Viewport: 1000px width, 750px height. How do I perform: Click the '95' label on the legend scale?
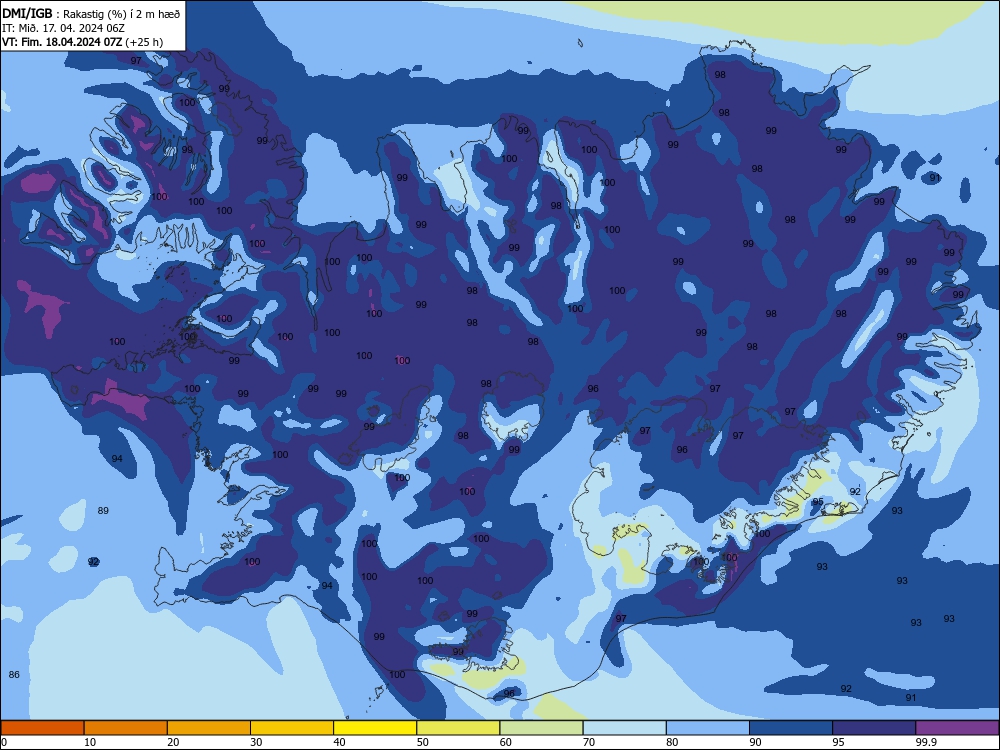pos(838,742)
